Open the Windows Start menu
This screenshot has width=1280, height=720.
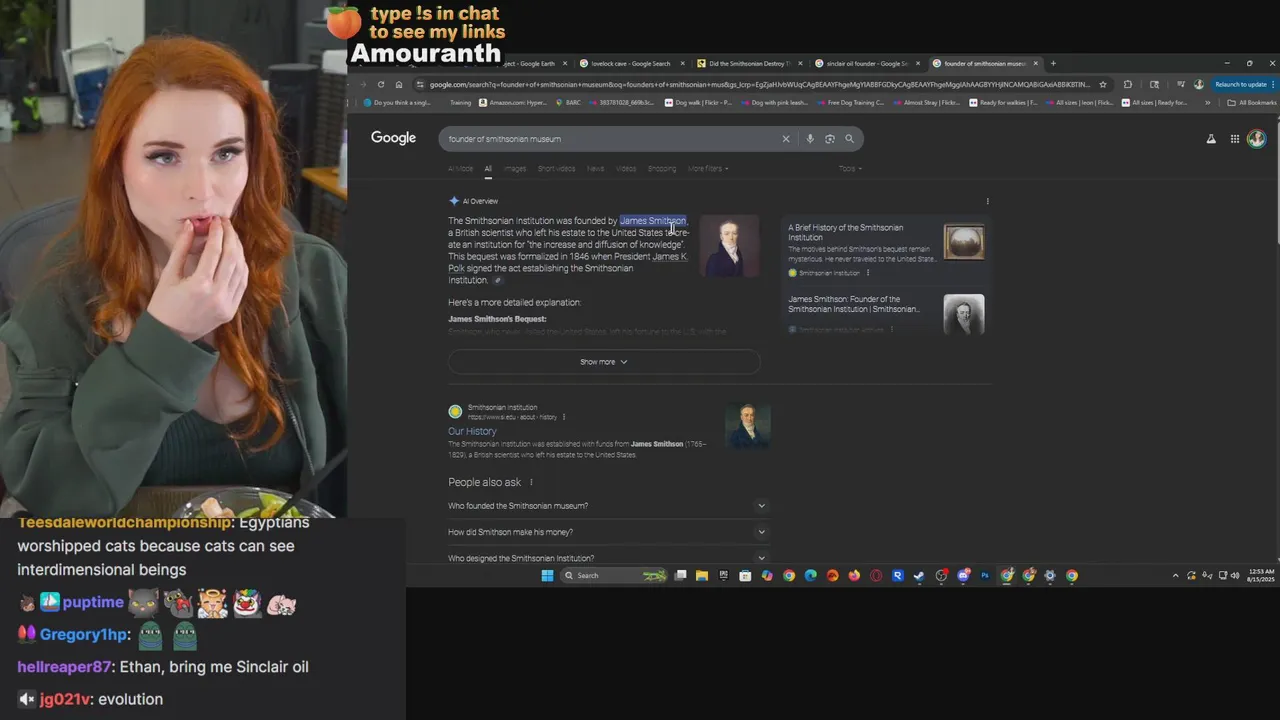point(547,575)
